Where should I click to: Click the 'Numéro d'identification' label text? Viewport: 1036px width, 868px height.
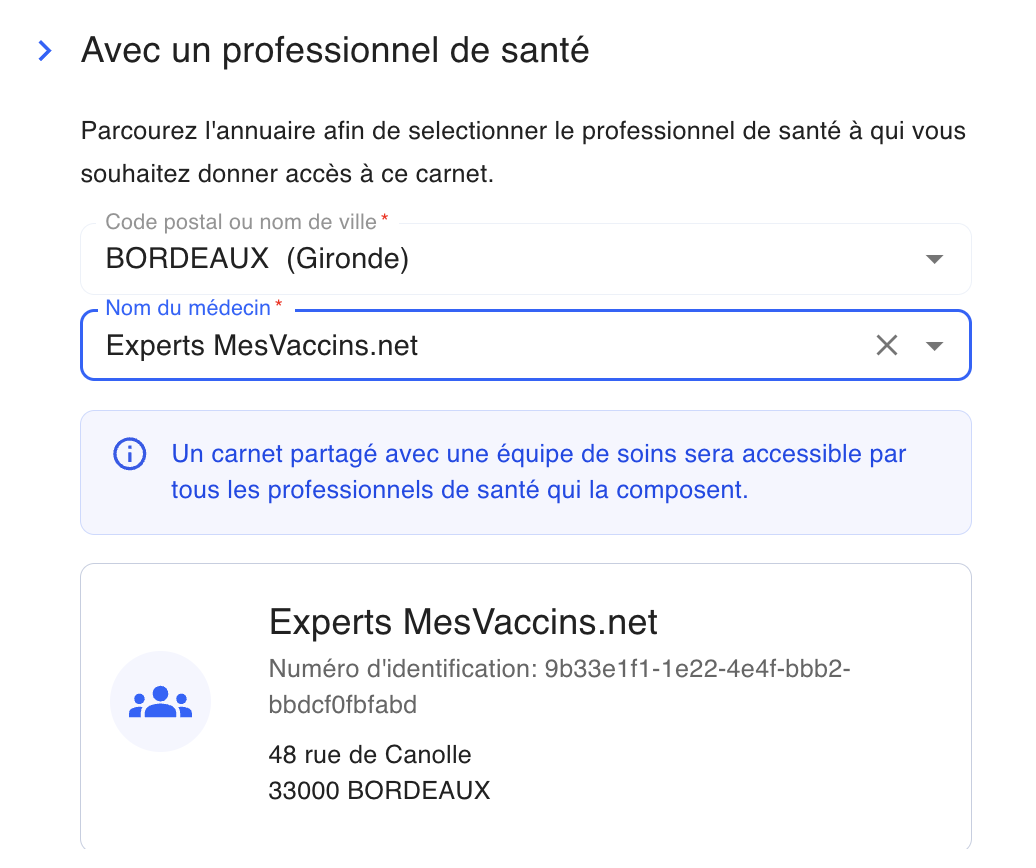pos(403,669)
